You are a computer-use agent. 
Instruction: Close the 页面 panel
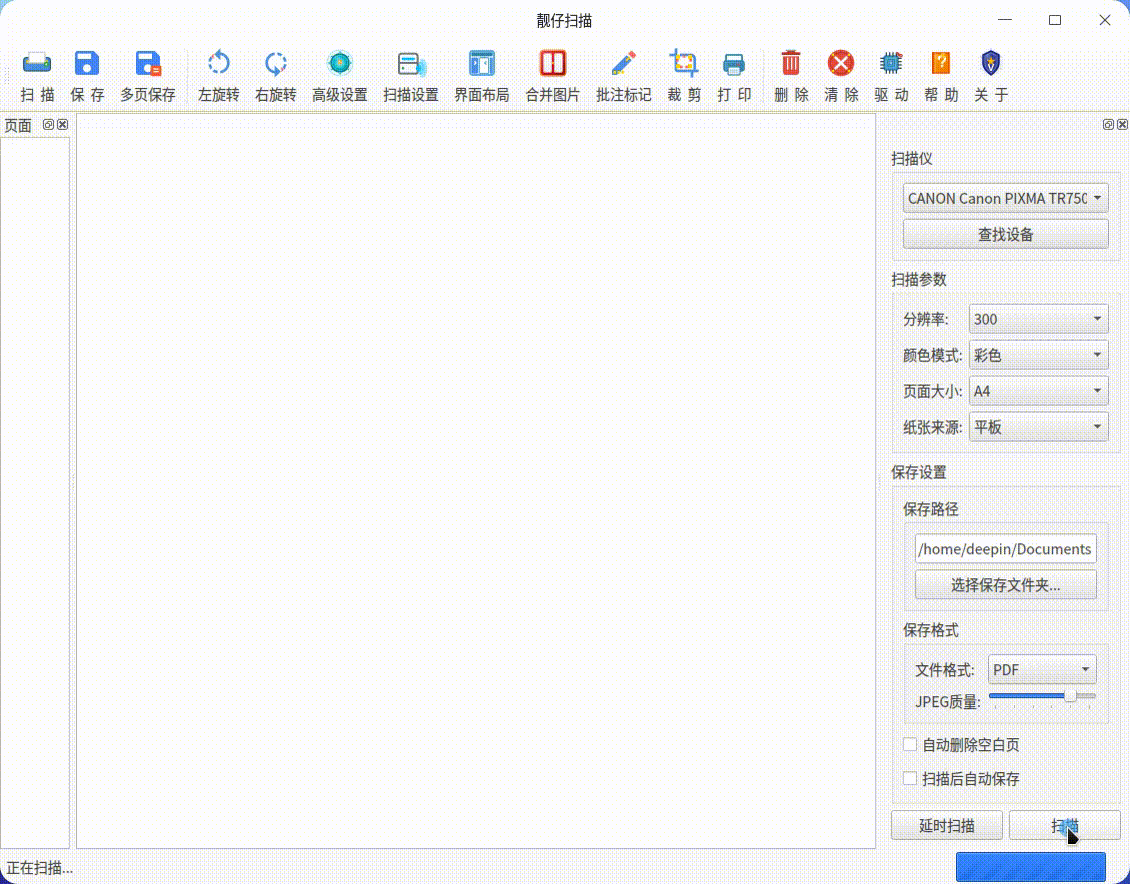tap(63, 125)
